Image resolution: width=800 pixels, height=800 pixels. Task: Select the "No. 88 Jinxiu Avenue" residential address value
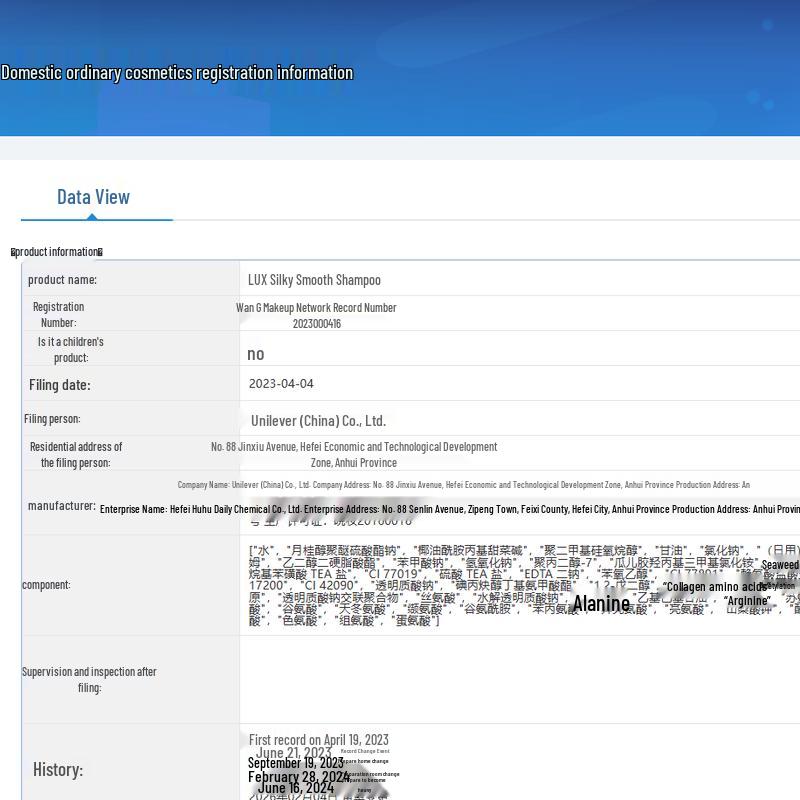[354, 455]
